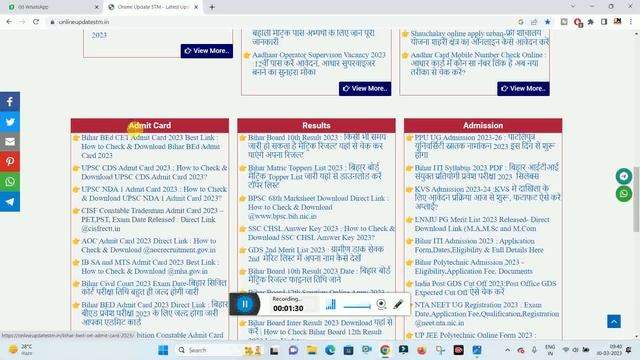Open Bihar ITI Syllabus 2023 PDF link
640x360 pixels.
click(487, 172)
